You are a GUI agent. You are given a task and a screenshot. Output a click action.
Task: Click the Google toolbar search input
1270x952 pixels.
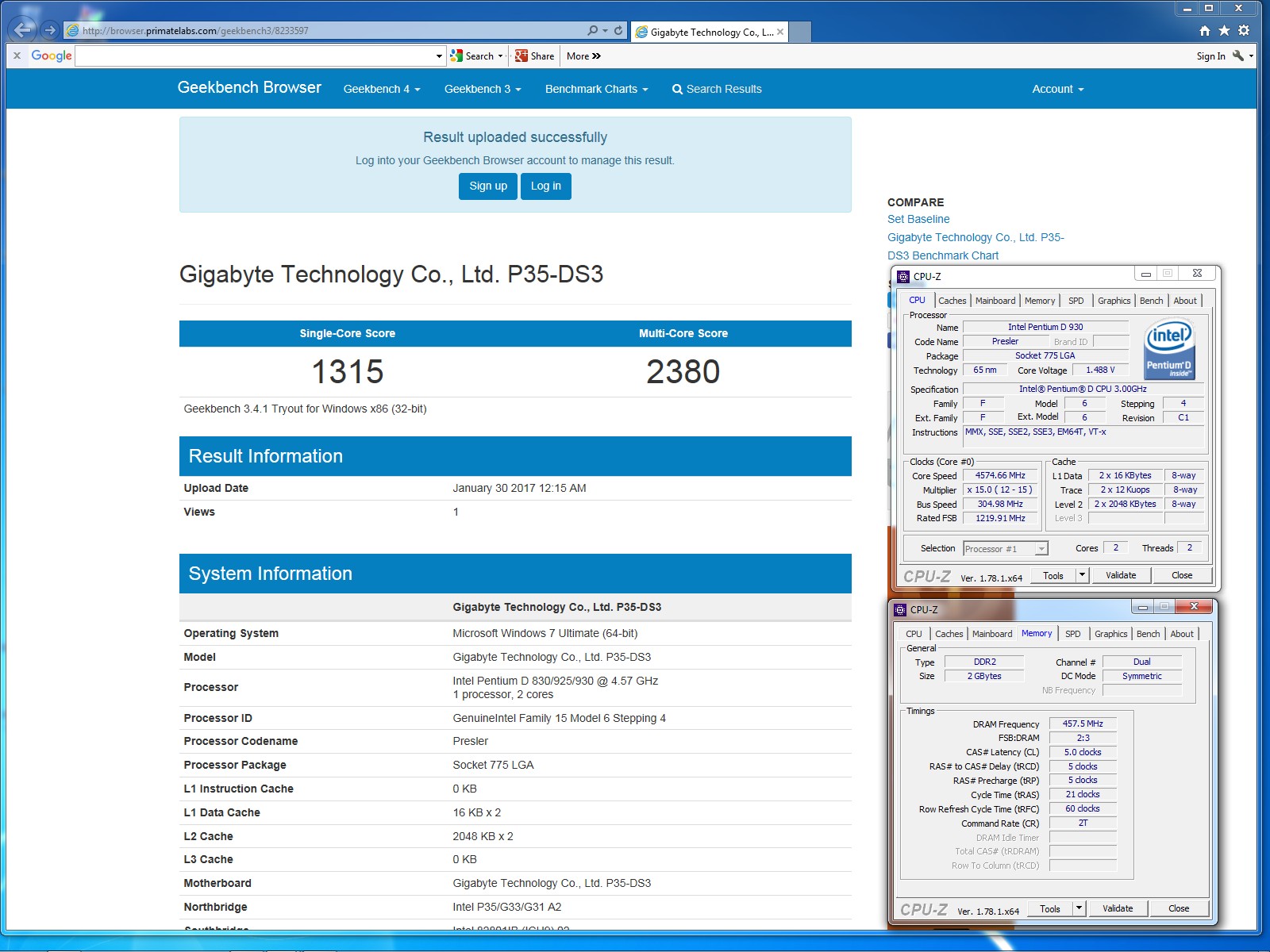pyautogui.click(x=255, y=56)
